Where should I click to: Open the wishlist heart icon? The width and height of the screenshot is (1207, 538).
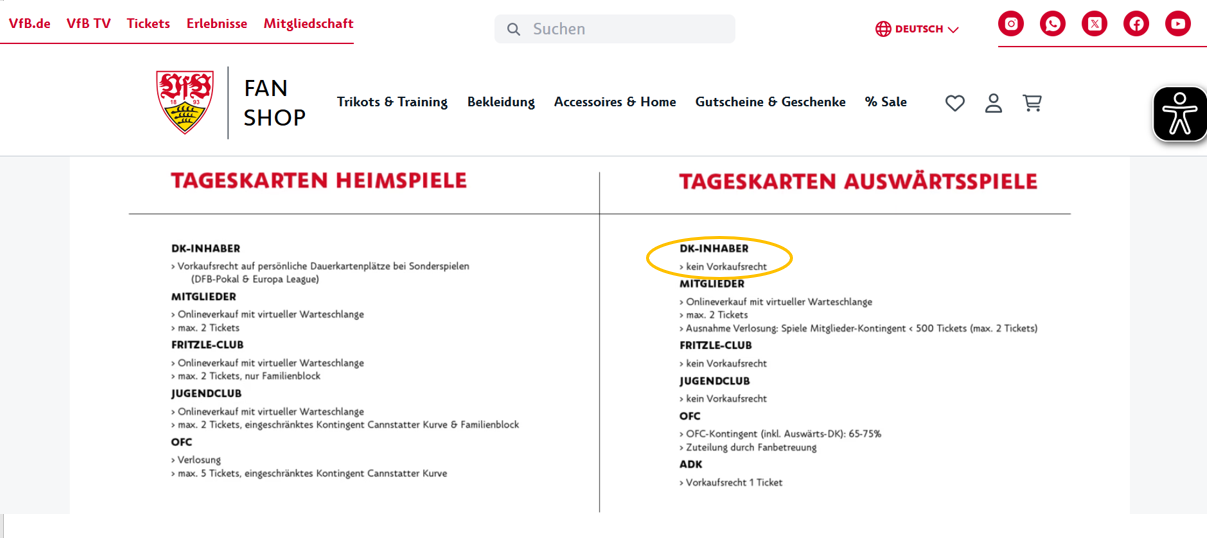click(x=955, y=103)
